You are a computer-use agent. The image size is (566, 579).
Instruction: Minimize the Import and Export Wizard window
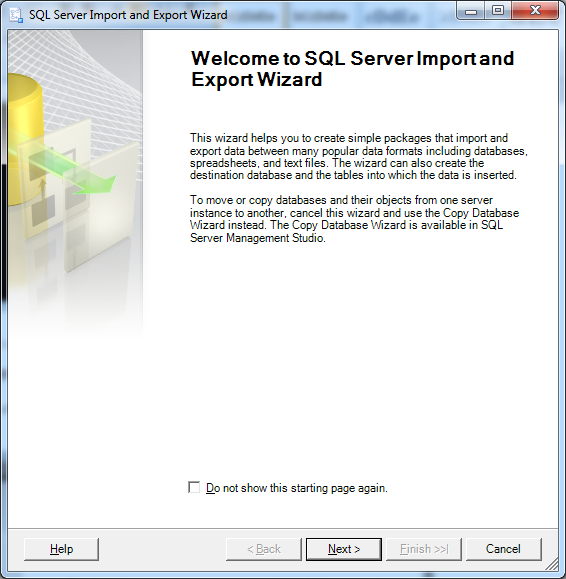click(471, 11)
